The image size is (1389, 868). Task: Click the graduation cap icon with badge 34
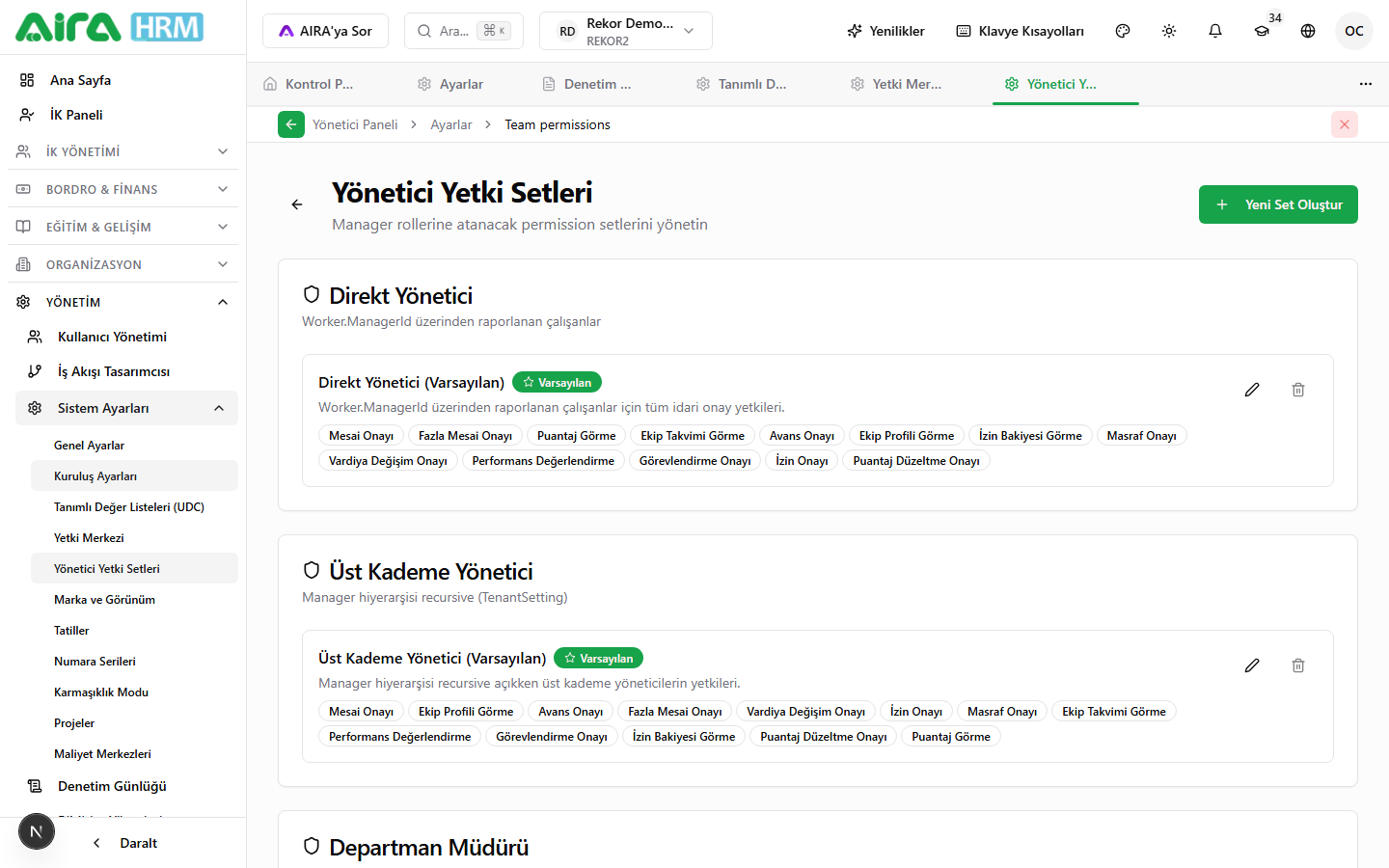click(1262, 31)
